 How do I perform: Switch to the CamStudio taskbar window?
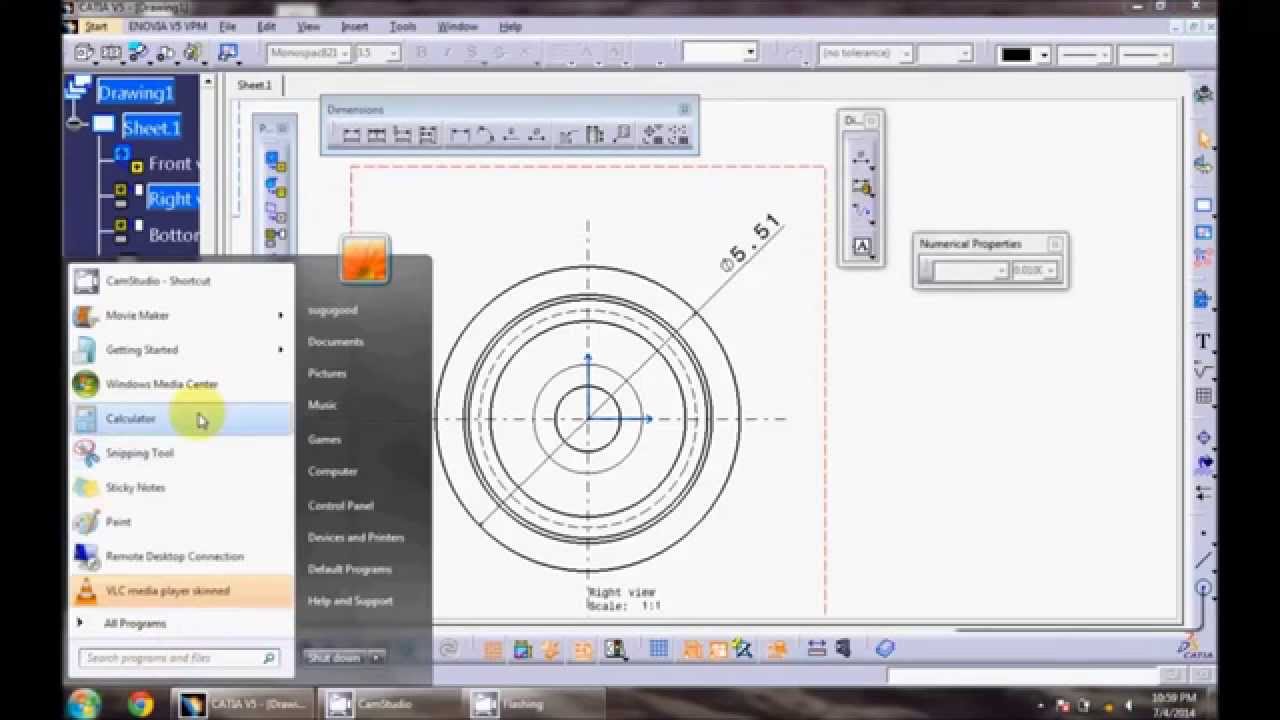(386, 704)
